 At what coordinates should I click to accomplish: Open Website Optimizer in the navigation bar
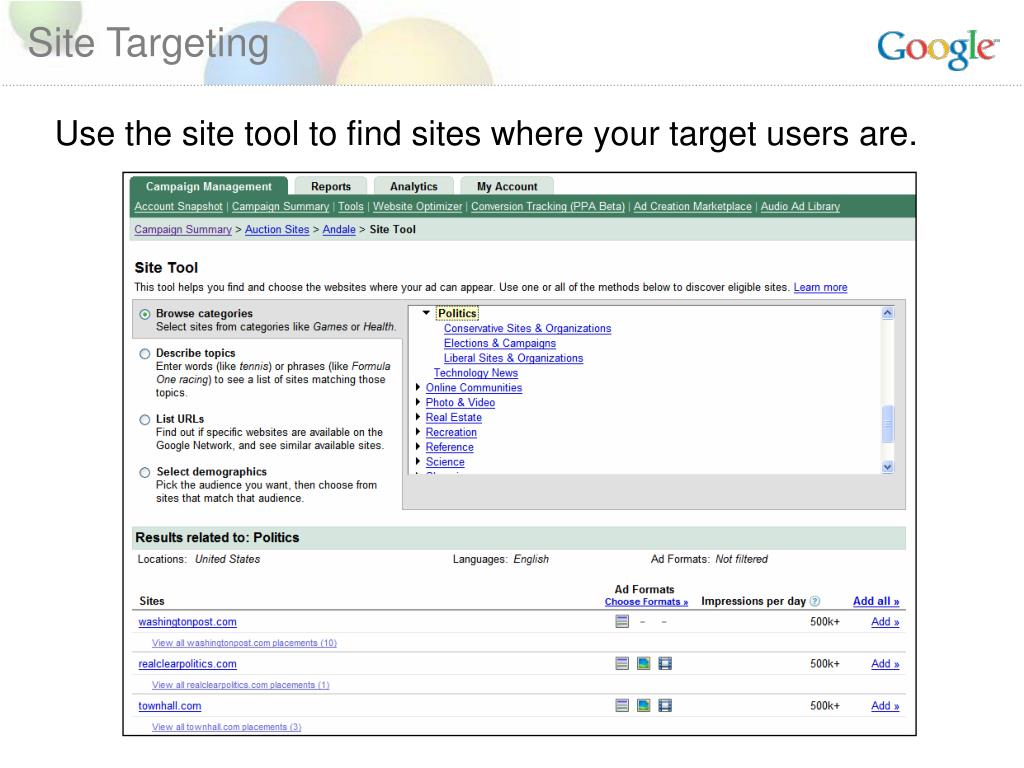pos(417,206)
